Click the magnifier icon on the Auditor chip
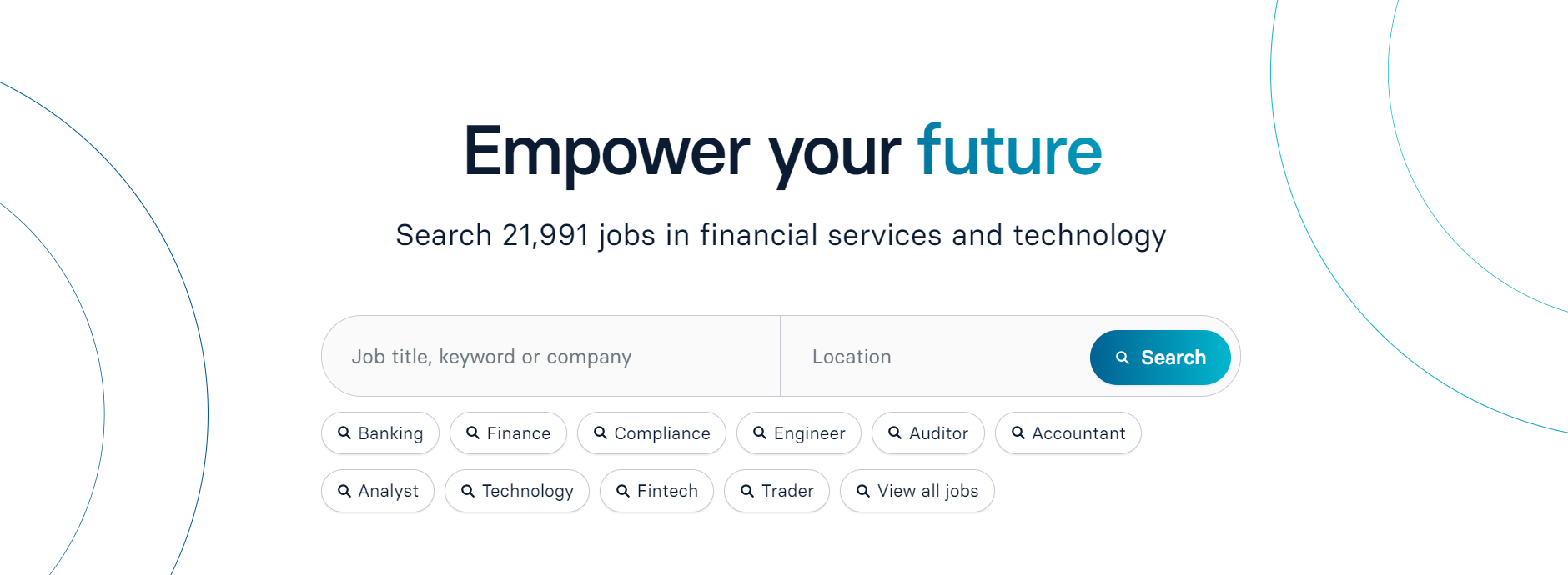 [894, 433]
